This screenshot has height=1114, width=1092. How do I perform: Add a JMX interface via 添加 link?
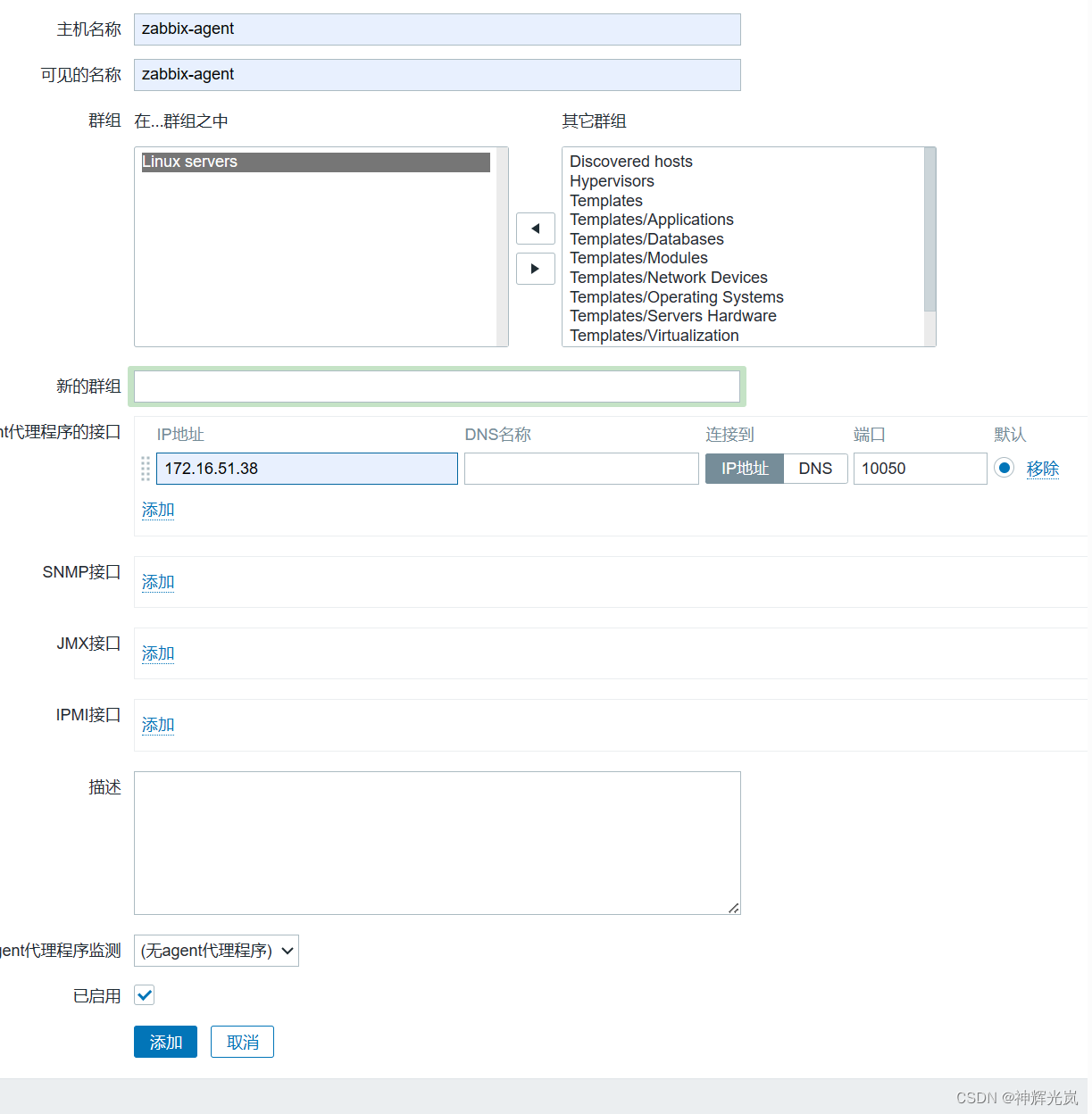tap(158, 653)
